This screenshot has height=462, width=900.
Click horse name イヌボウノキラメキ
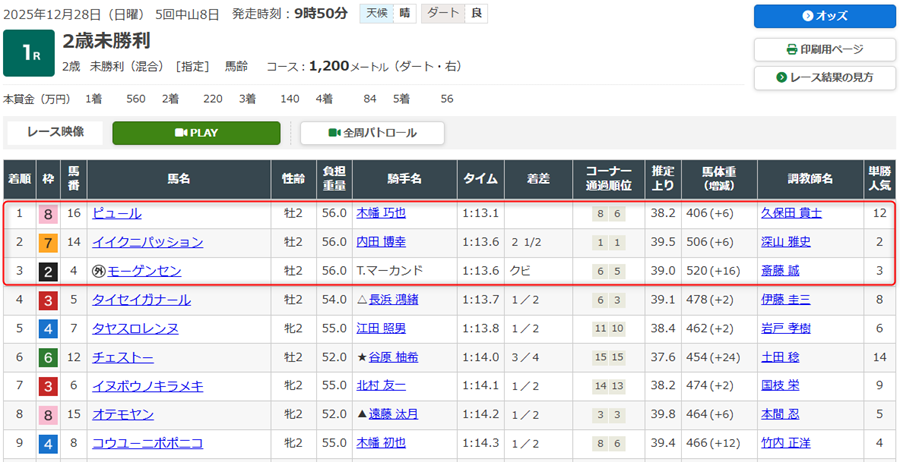[148, 386]
